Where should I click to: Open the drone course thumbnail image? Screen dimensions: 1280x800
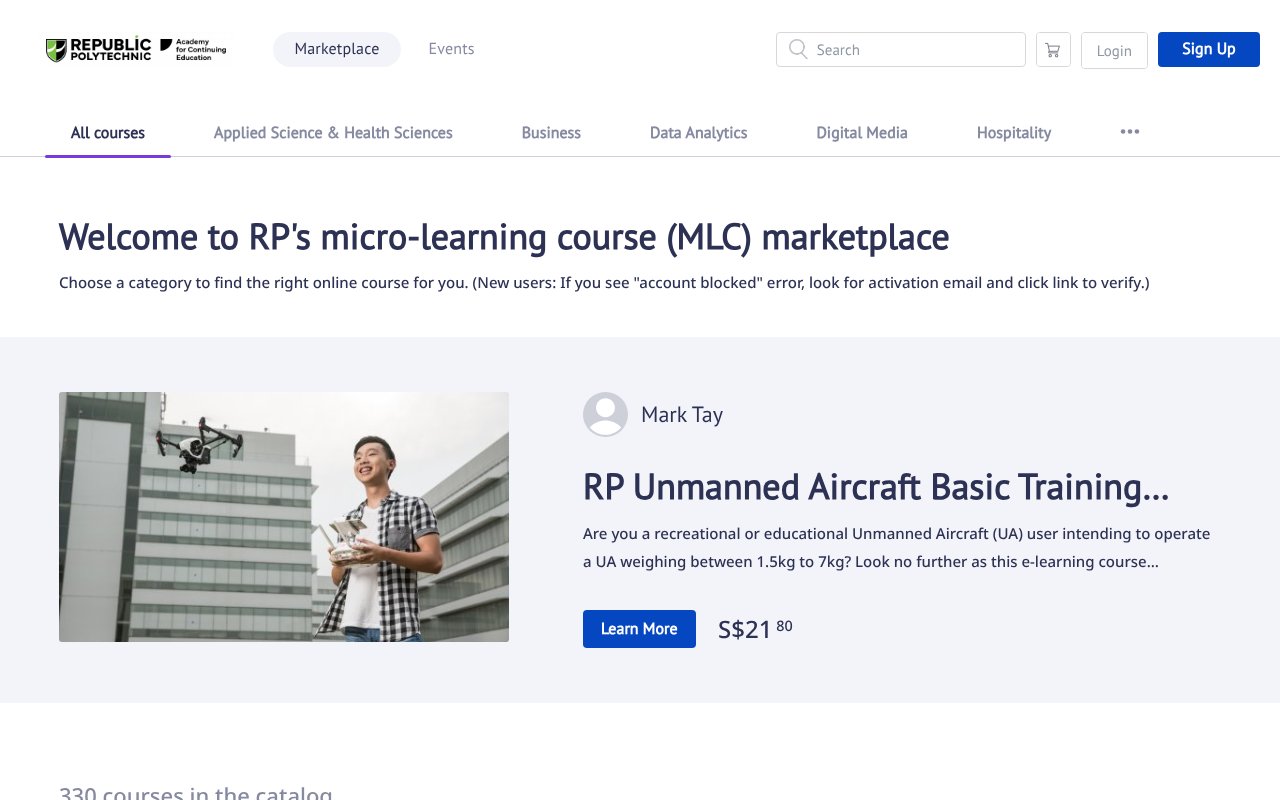(x=284, y=517)
